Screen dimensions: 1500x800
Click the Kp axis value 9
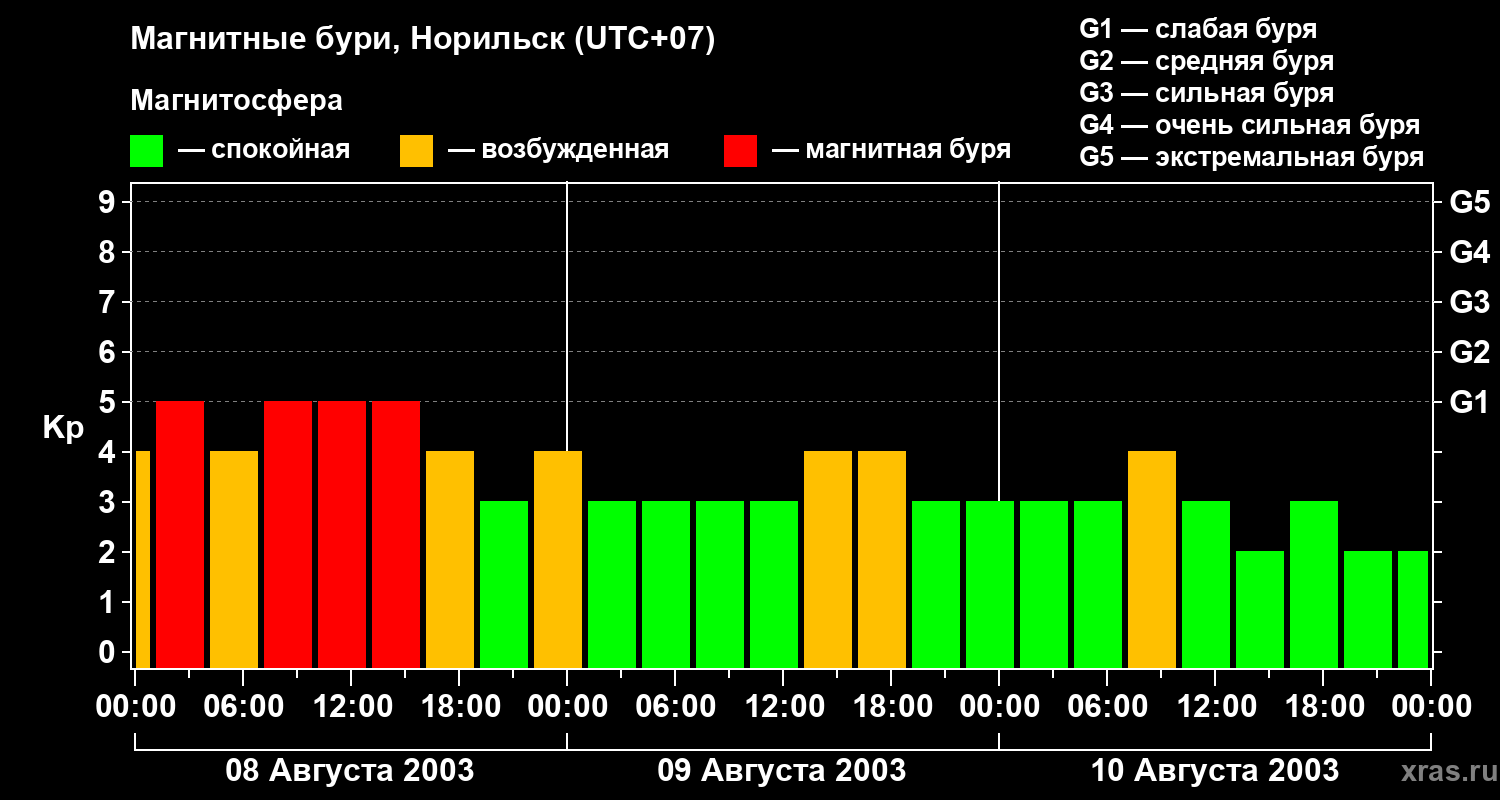coord(109,202)
